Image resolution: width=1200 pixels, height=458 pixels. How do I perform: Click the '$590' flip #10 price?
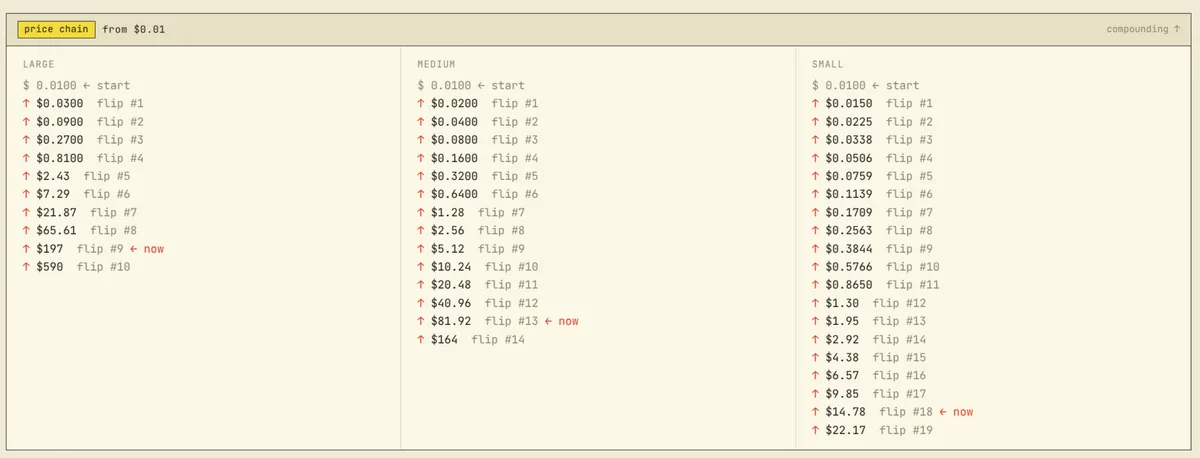click(50, 266)
